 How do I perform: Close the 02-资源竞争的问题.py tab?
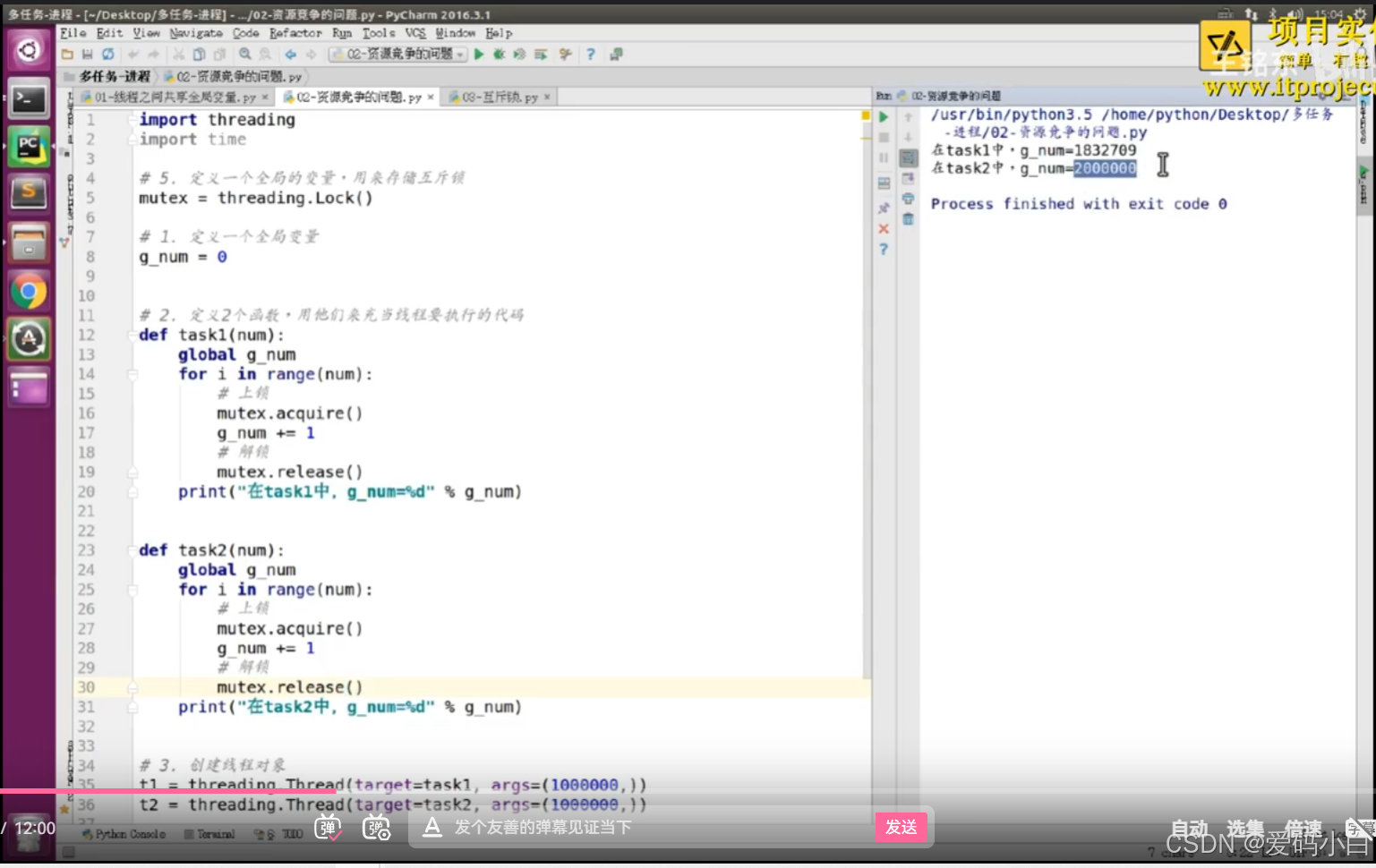pos(431,97)
